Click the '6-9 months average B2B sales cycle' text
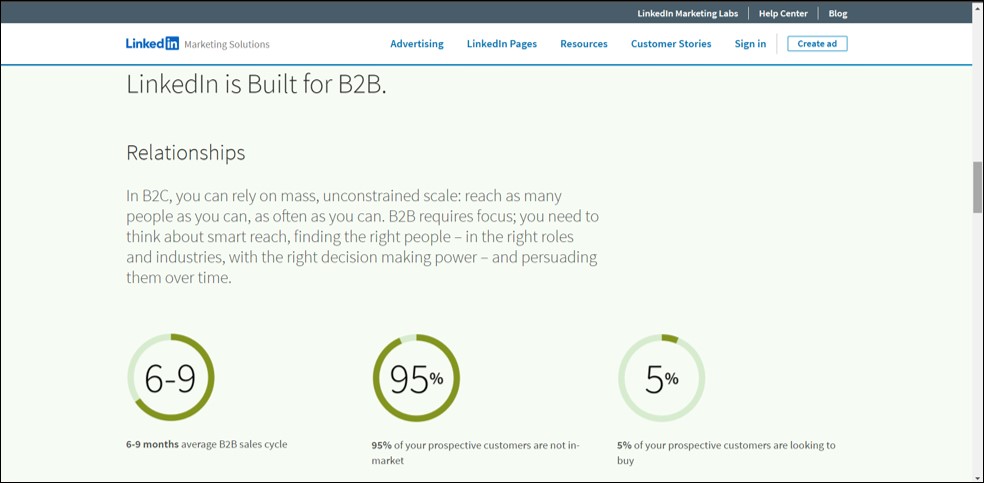 (206, 445)
